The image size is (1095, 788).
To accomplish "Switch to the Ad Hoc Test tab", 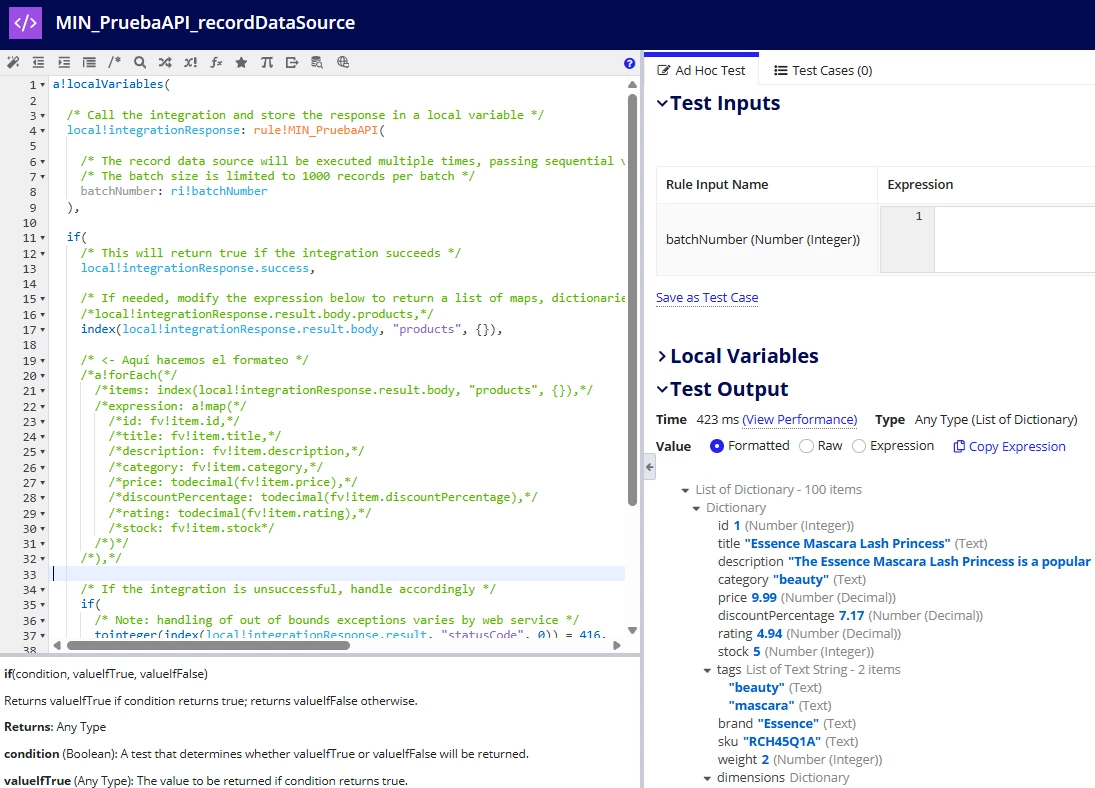I will (701, 71).
